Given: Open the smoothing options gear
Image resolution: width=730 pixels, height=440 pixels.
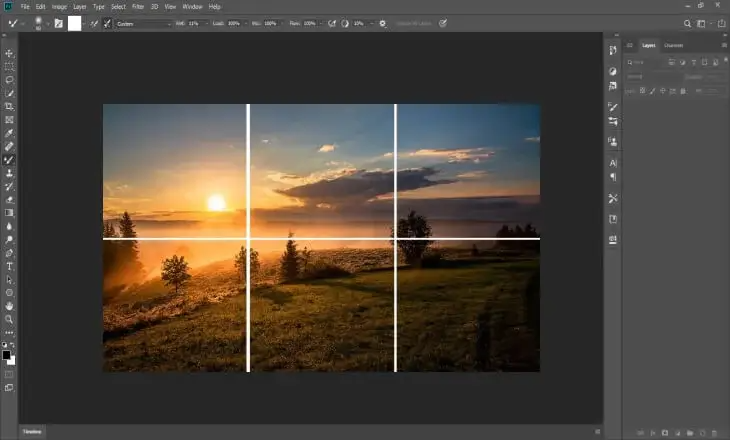Looking at the screenshot, I should (x=383, y=23).
